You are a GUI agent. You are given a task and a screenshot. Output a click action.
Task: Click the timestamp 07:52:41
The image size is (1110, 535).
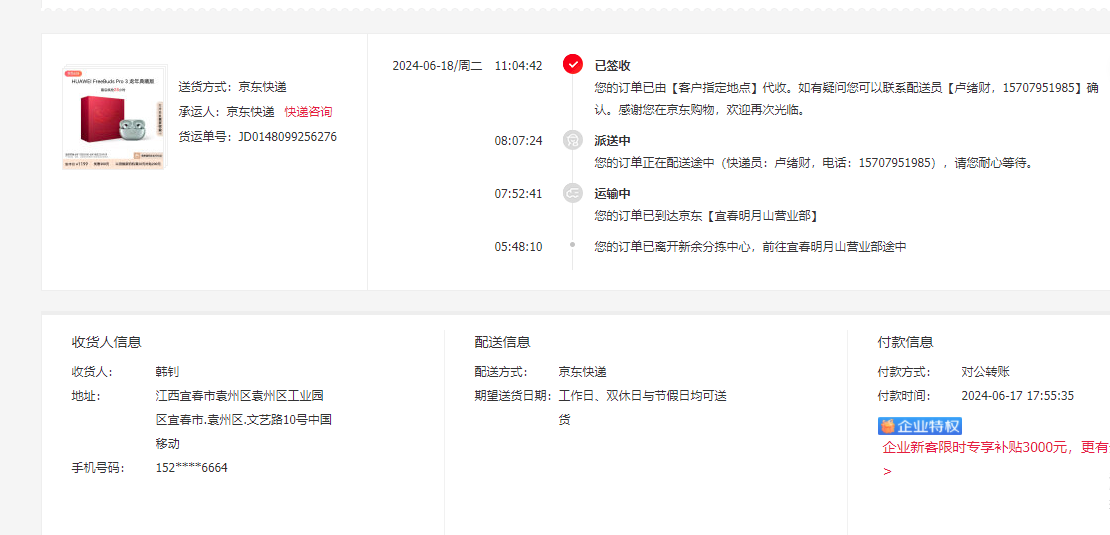point(518,193)
